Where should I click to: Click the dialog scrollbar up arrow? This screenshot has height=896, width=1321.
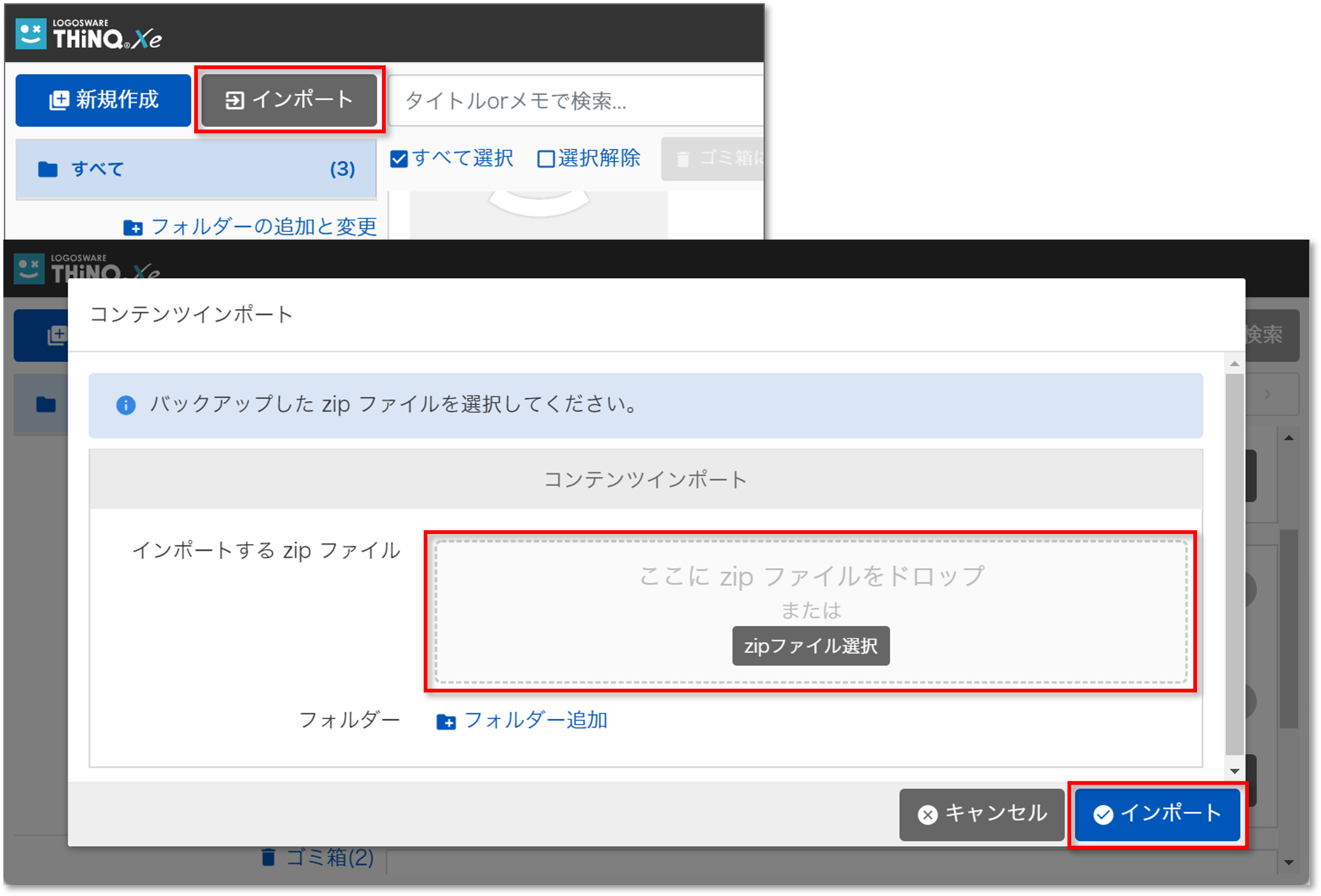pyautogui.click(x=1234, y=364)
